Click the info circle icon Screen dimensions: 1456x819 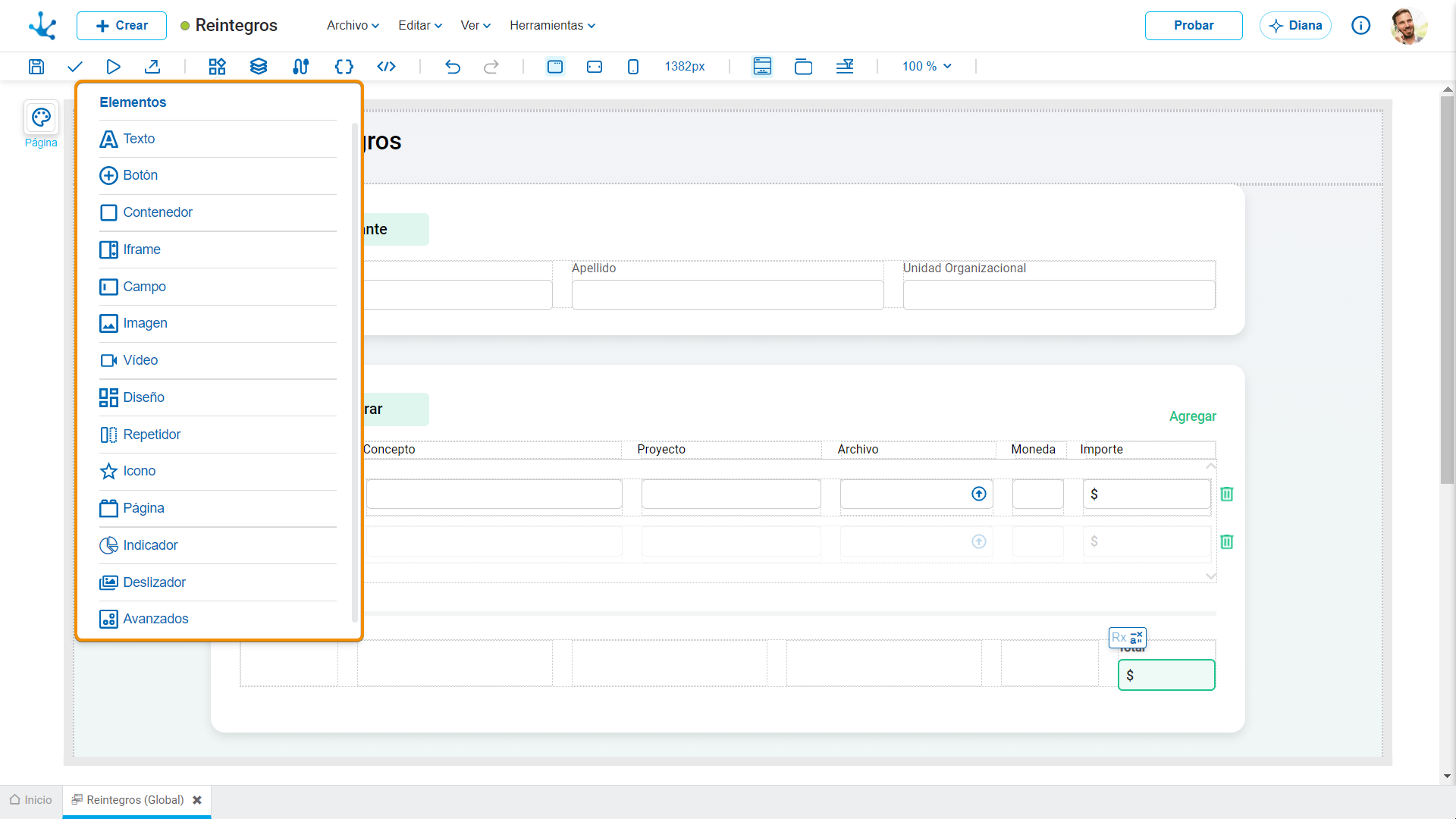pos(1360,26)
